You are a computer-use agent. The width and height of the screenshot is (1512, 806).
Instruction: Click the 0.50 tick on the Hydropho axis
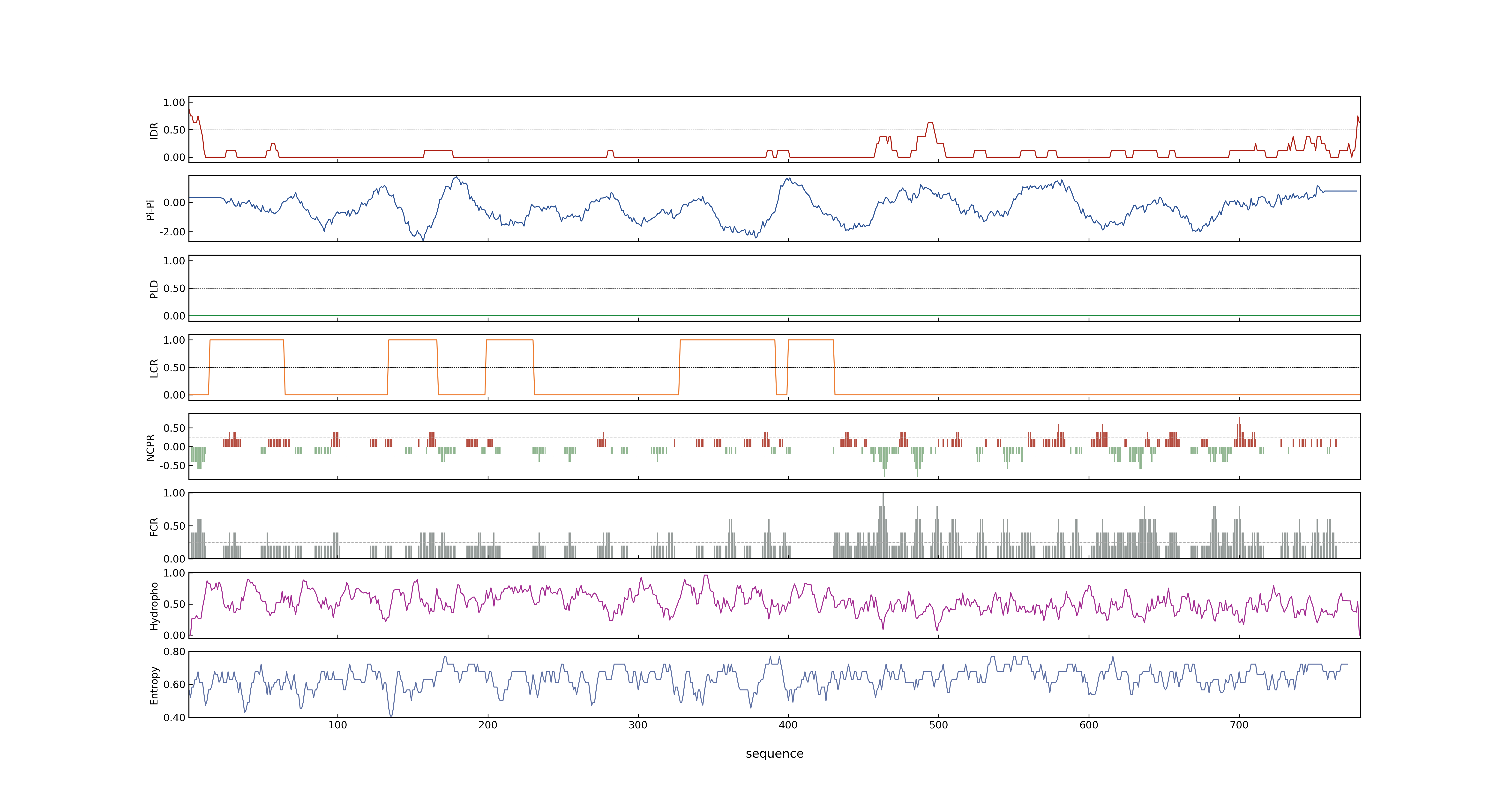point(174,604)
